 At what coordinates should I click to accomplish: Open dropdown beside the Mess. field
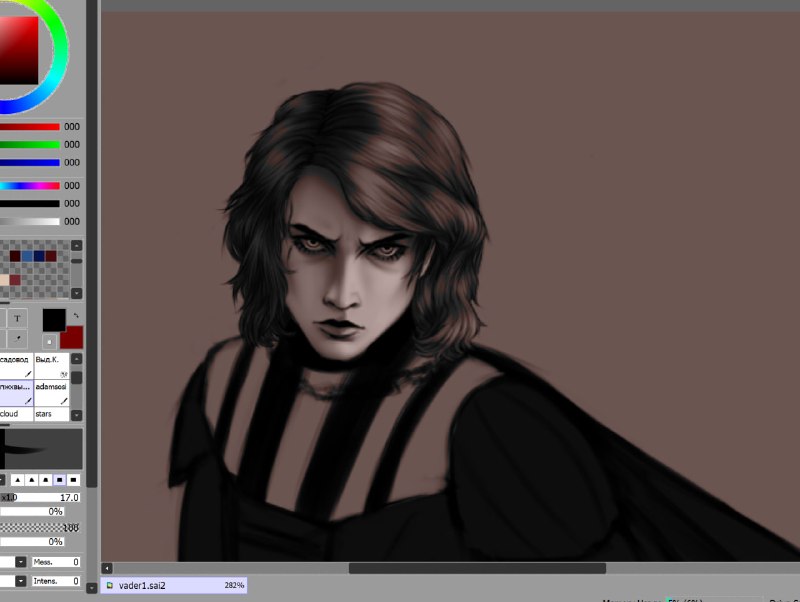click(20, 562)
